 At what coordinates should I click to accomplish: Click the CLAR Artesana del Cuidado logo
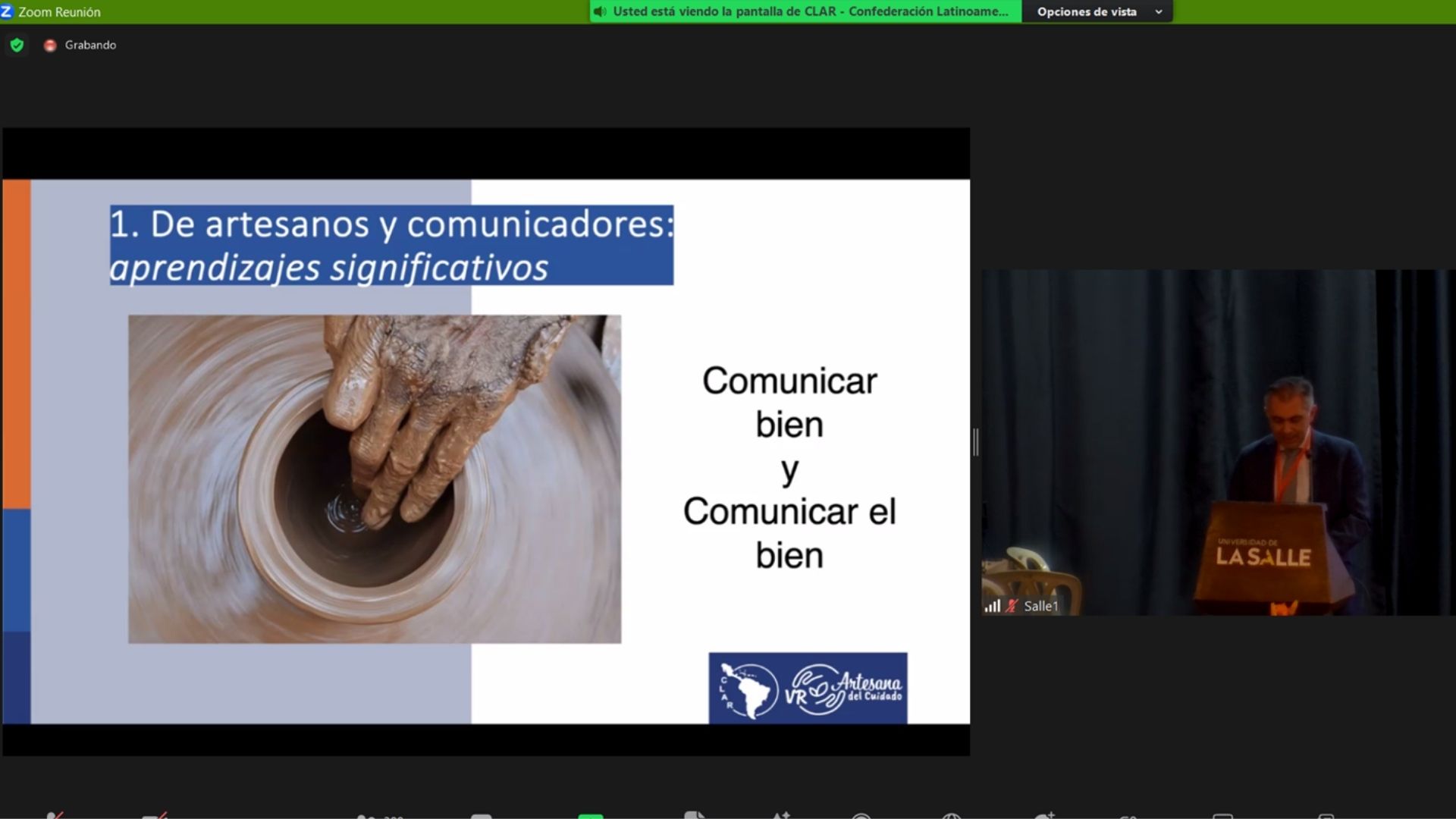(808, 688)
